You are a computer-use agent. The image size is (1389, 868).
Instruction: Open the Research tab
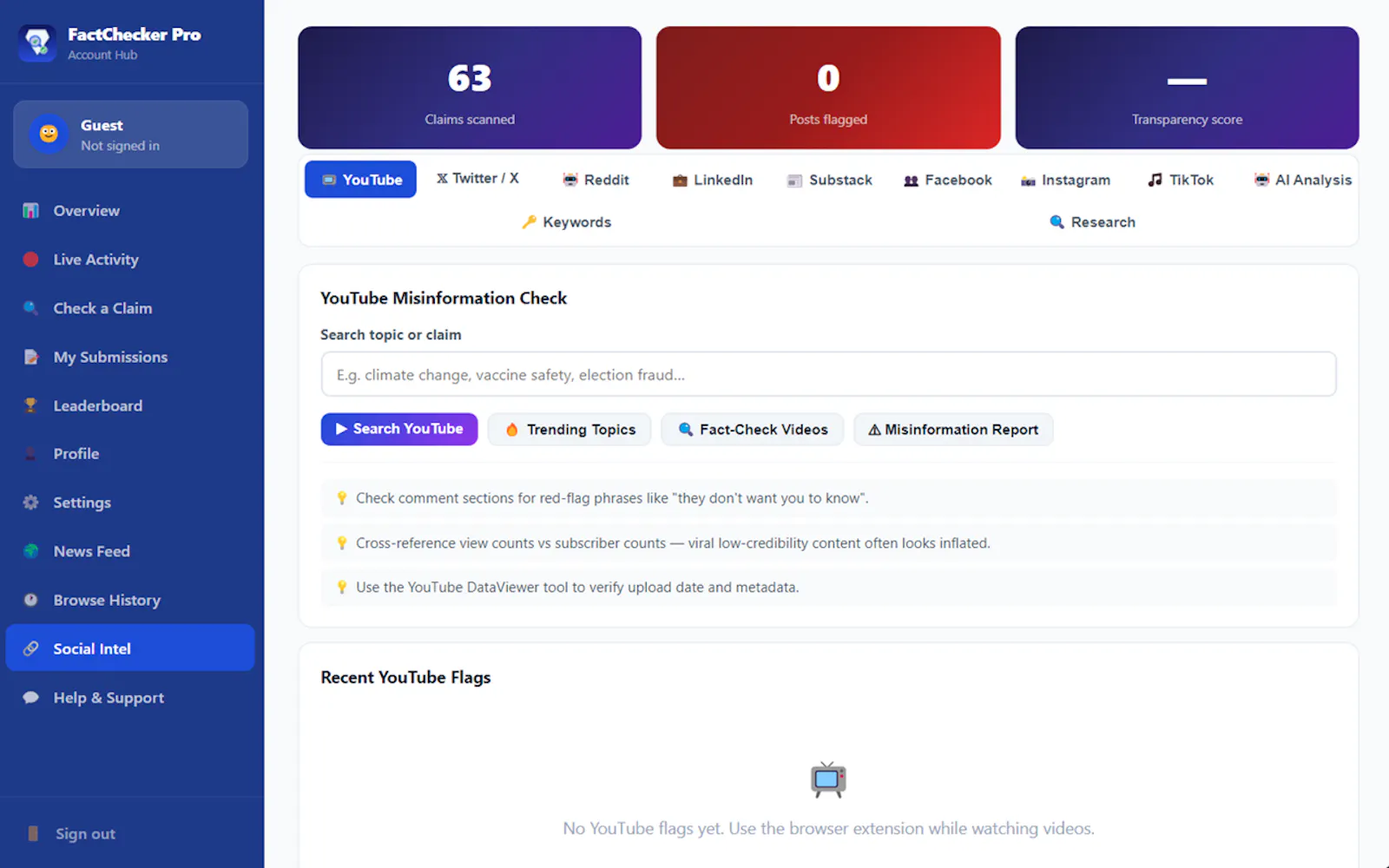(1092, 222)
